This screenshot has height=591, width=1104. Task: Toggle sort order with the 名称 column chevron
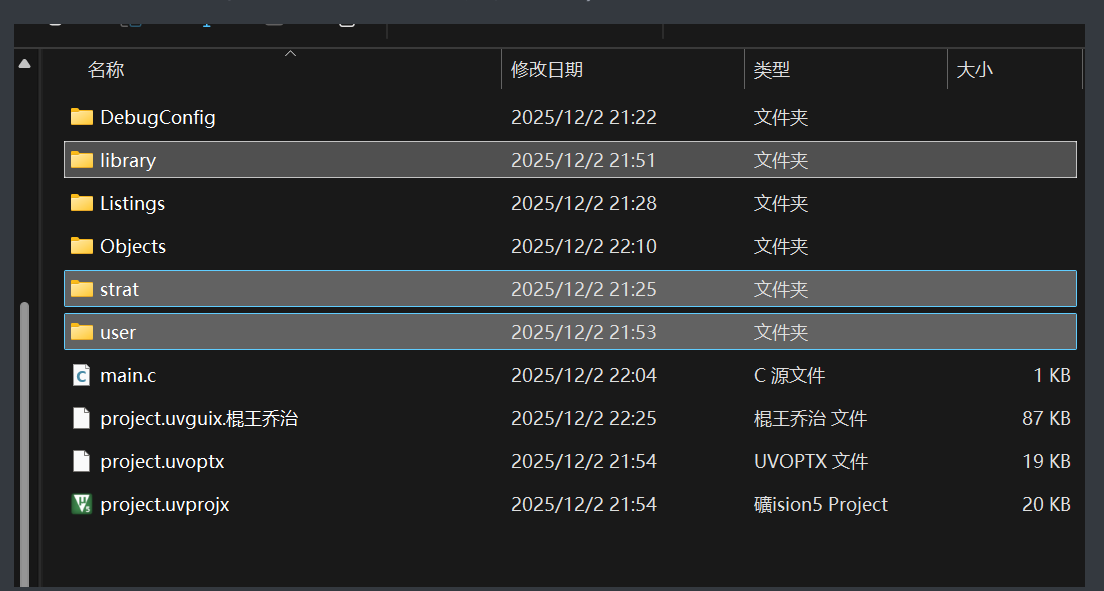(x=290, y=55)
